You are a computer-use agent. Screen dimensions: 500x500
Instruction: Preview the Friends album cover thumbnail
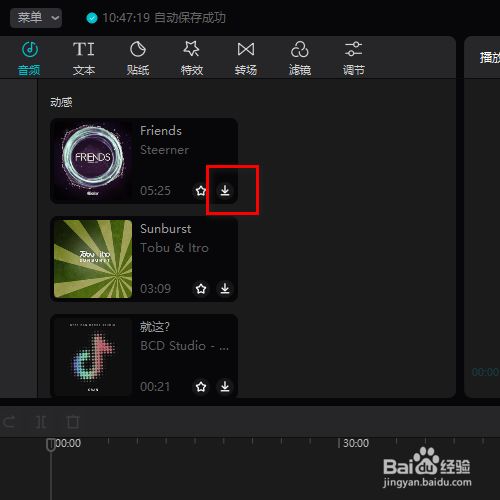click(x=93, y=161)
